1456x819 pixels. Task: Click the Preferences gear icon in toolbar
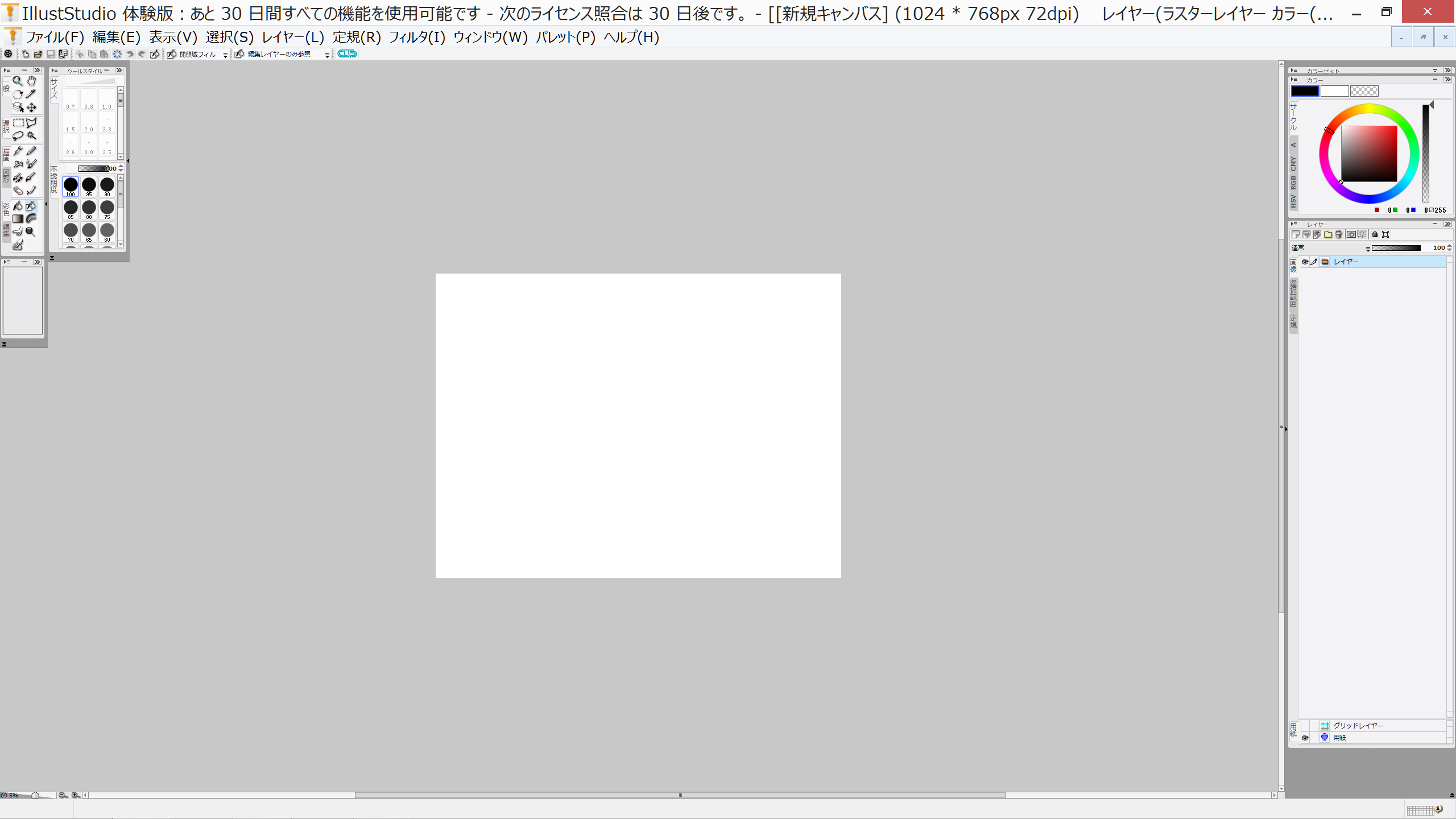tap(8, 54)
